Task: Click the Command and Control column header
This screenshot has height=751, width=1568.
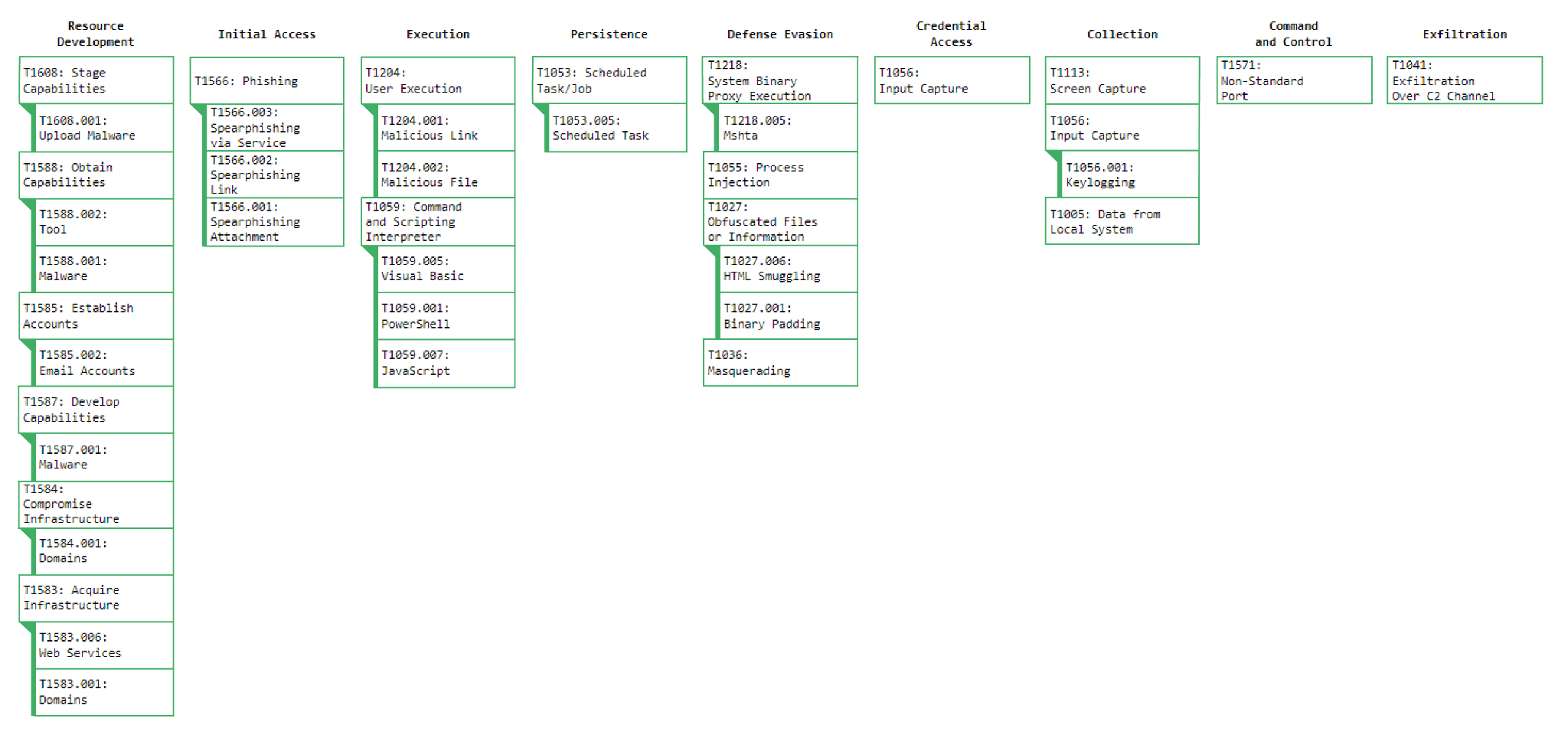Action: coord(1293,34)
